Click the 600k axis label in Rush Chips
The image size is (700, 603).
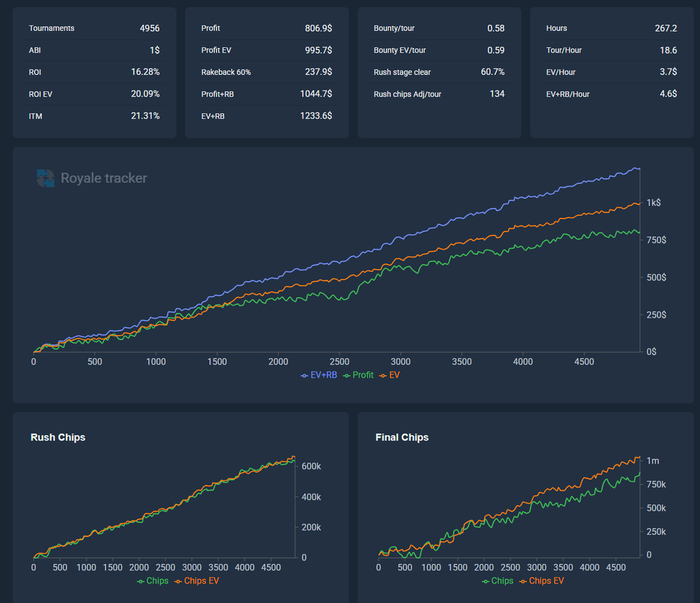311,466
